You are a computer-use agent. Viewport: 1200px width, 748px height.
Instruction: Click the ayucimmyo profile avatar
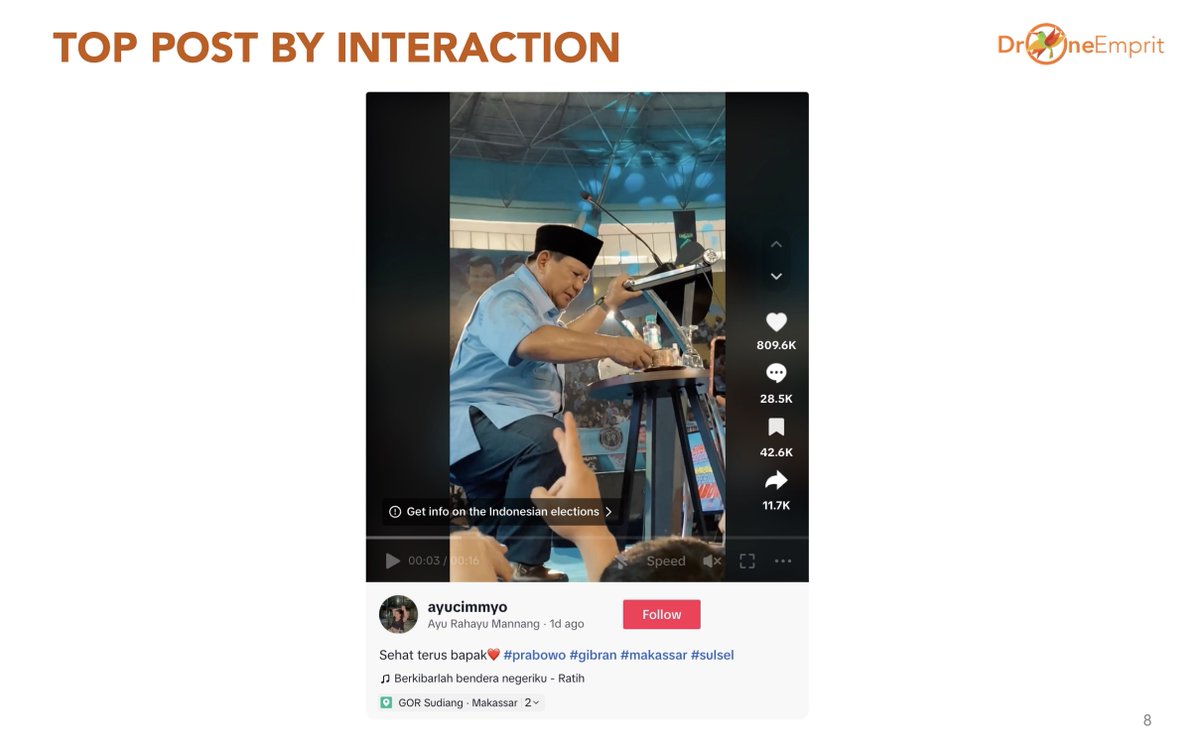click(x=398, y=614)
